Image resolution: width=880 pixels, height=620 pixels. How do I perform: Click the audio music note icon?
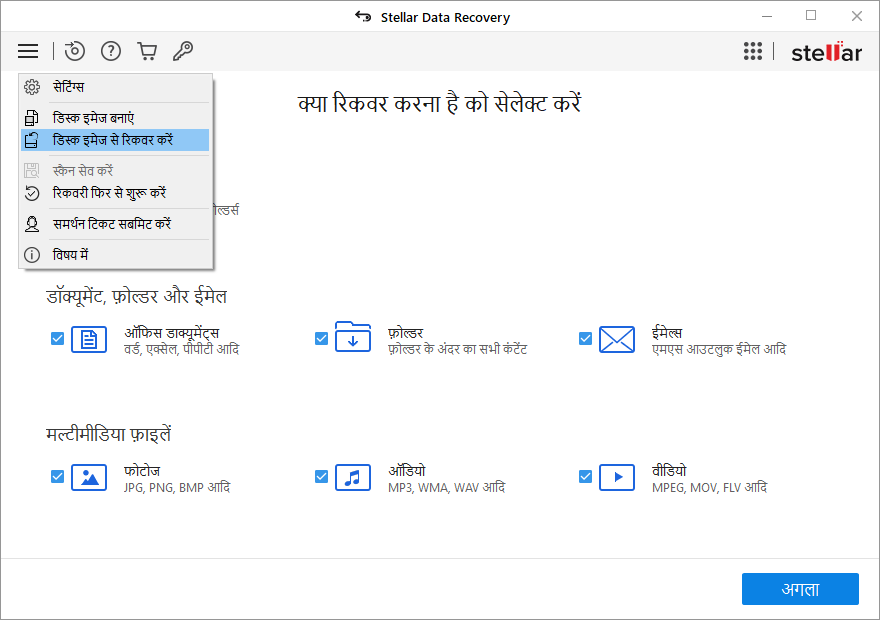coord(352,477)
